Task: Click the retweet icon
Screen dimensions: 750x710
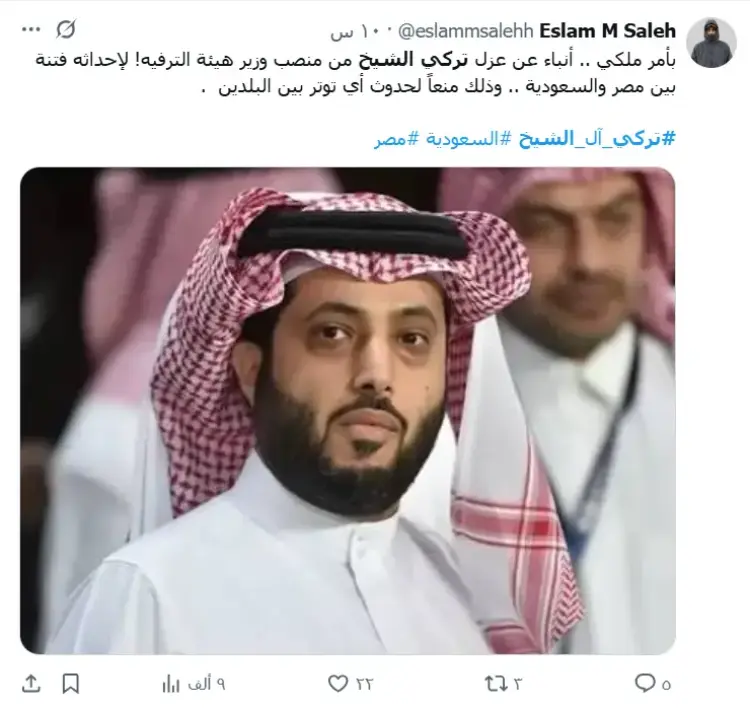Action: pyautogui.click(x=495, y=684)
